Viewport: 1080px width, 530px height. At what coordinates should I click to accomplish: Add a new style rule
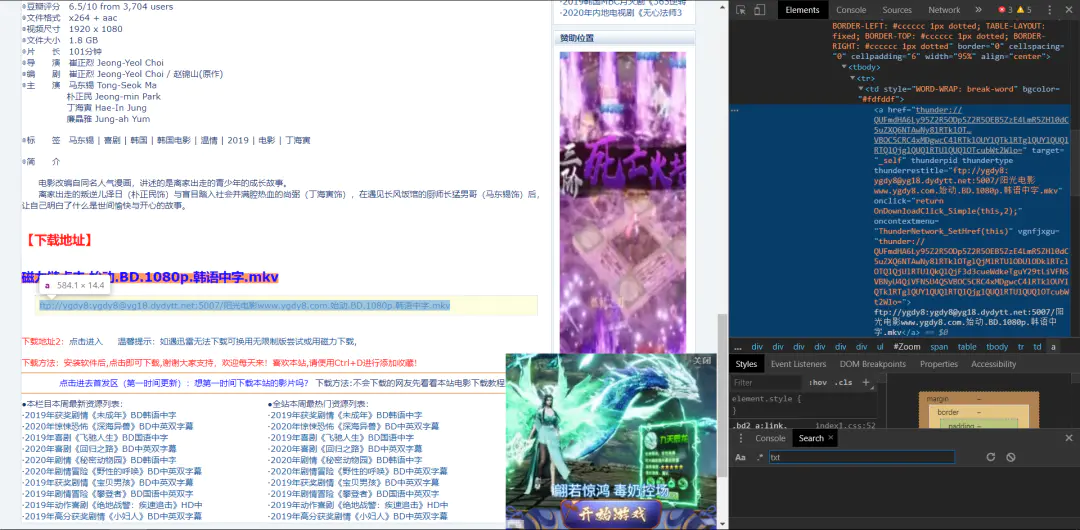(866, 383)
